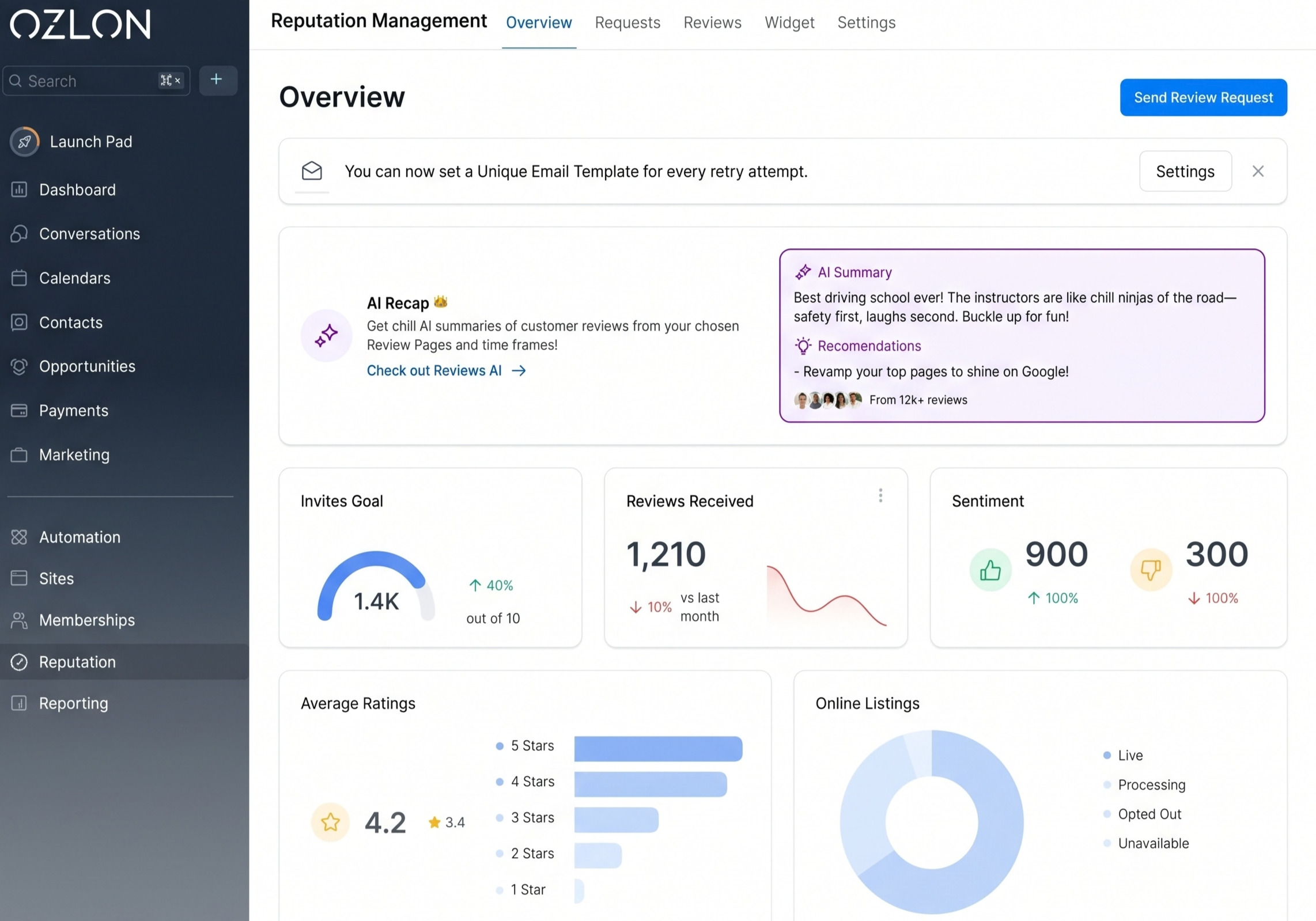Viewport: 1316px width, 921px height.
Task: Click the plus quick-add button
Action: [218, 80]
